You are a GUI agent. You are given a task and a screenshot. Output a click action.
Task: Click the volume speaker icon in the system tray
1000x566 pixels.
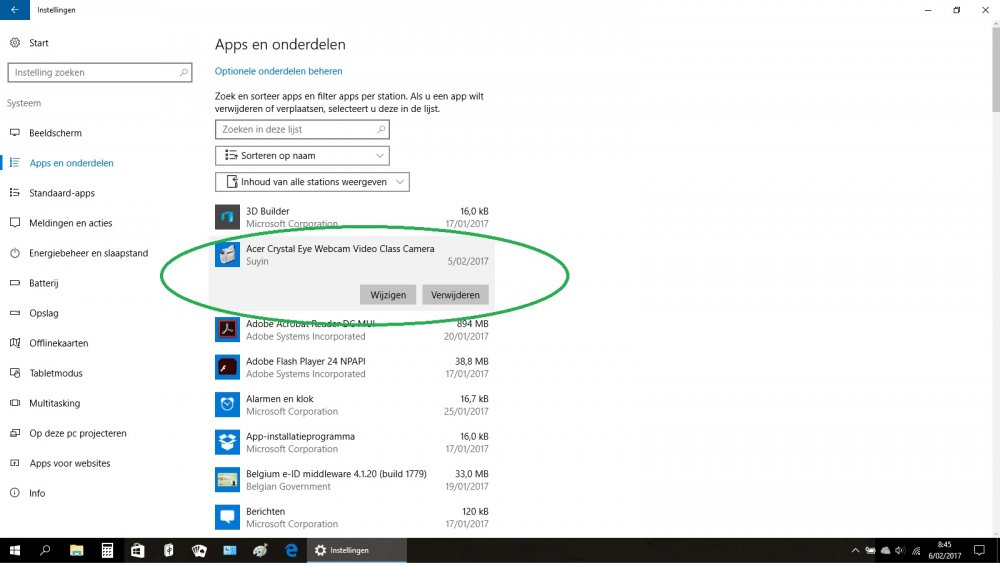(x=900, y=550)
